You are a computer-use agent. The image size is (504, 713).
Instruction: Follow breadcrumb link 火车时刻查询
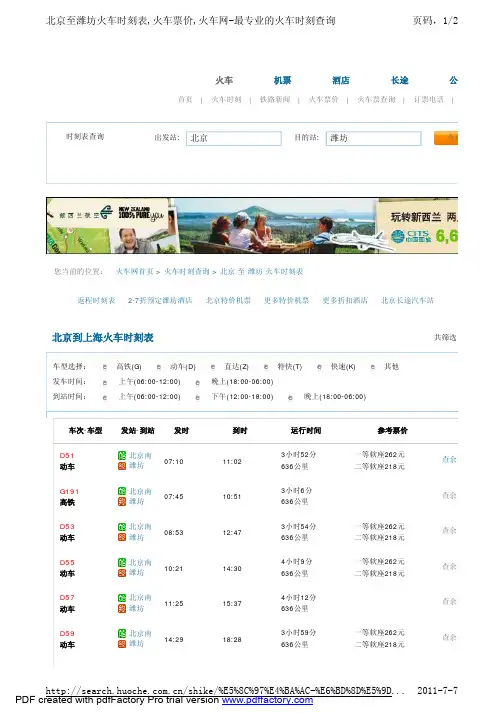[186, 271]
